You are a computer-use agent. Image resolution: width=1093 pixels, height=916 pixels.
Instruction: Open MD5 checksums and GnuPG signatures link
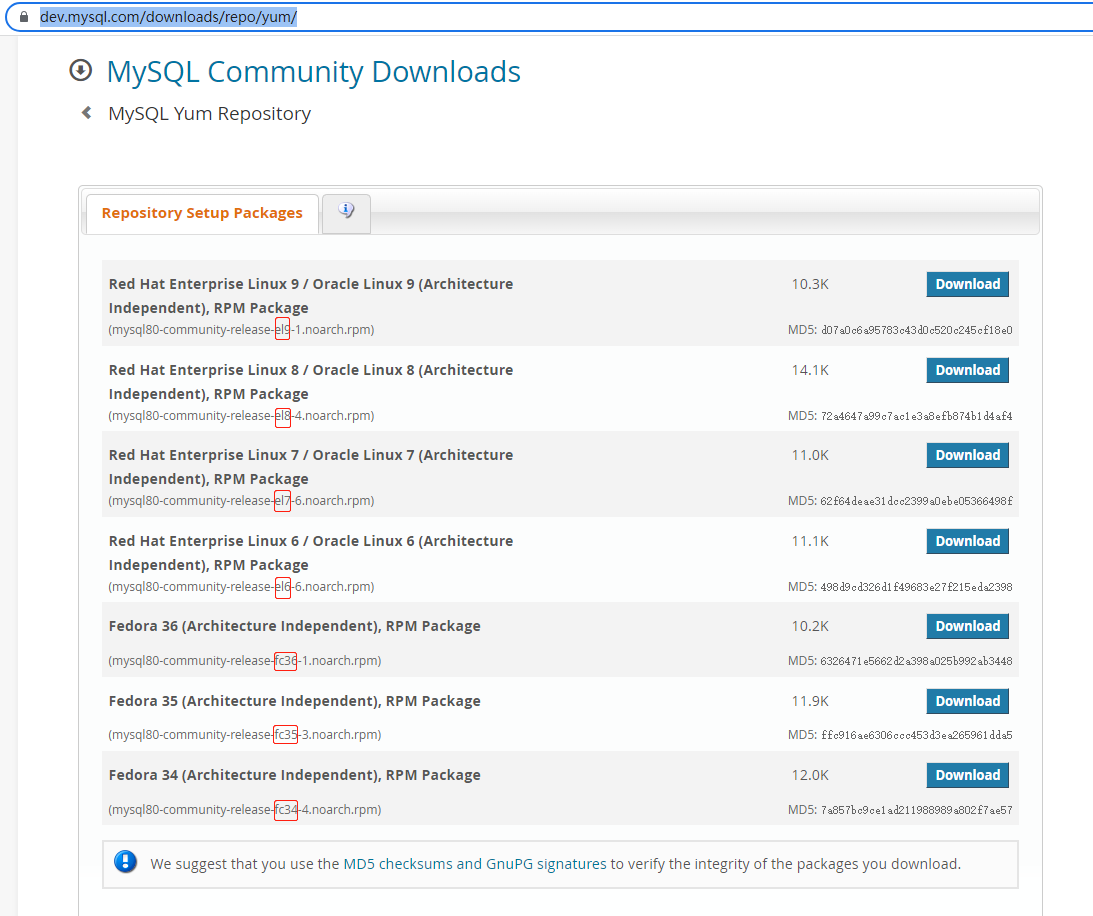475,864
